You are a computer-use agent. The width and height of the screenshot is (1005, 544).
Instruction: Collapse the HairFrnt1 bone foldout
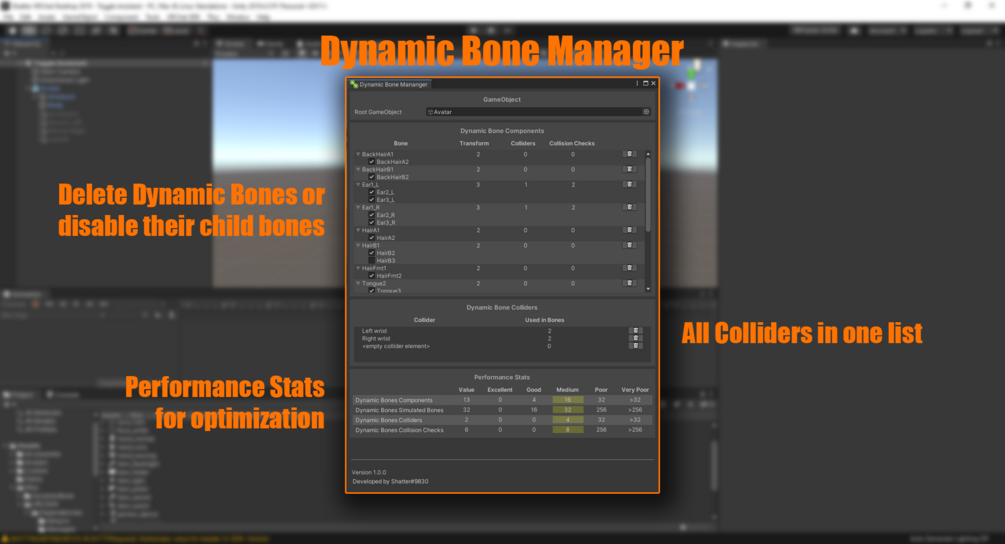[x=358, y=268]
